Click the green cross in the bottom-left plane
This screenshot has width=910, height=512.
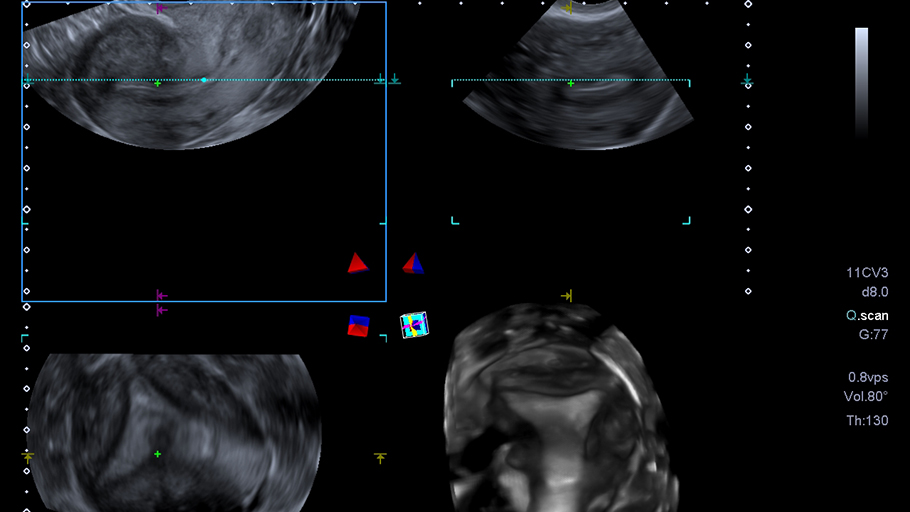(157, 454)
